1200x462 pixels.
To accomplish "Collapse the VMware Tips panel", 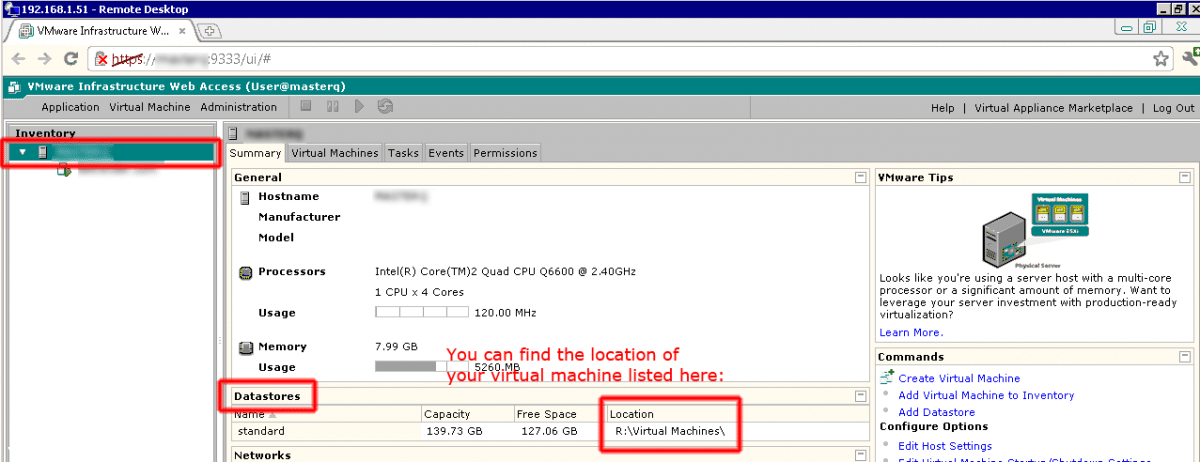I will pyautogui.click(x=1184, y=177).
